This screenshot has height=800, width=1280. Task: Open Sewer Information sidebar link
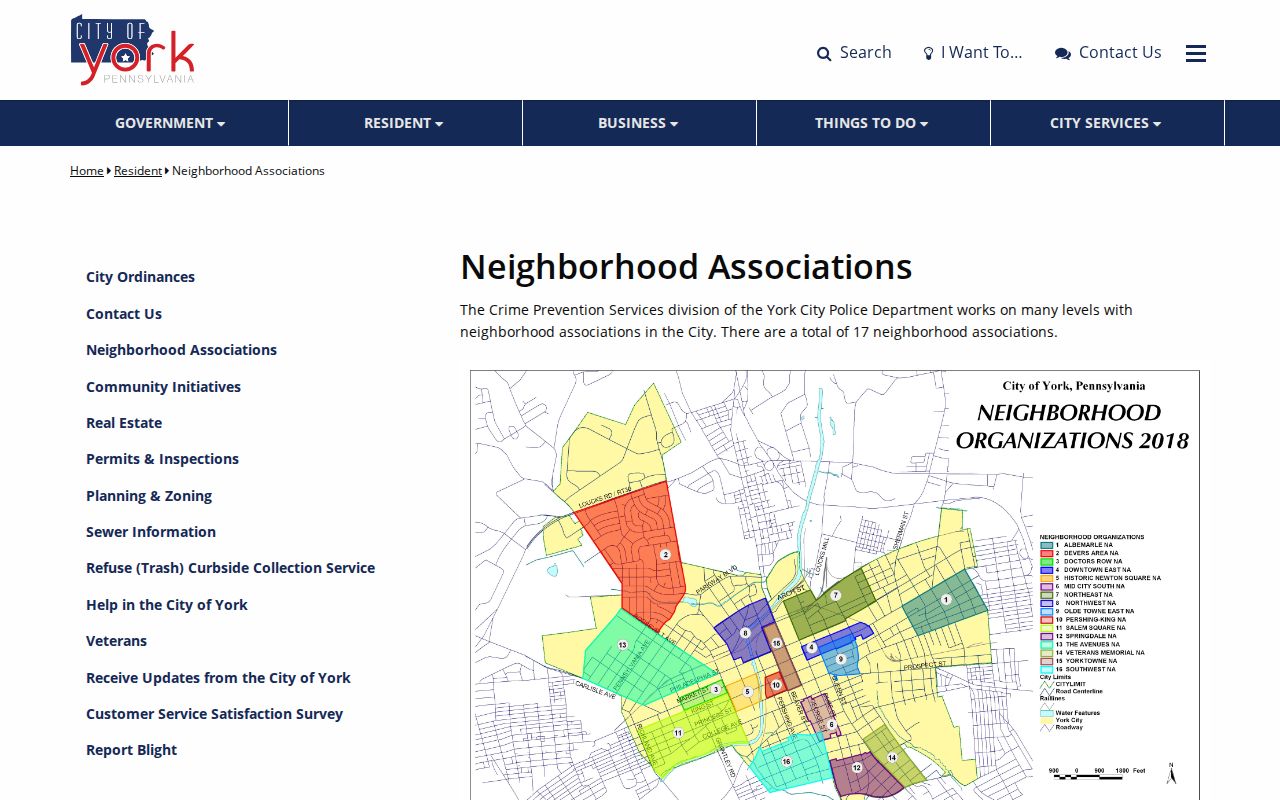pos(151,532)
